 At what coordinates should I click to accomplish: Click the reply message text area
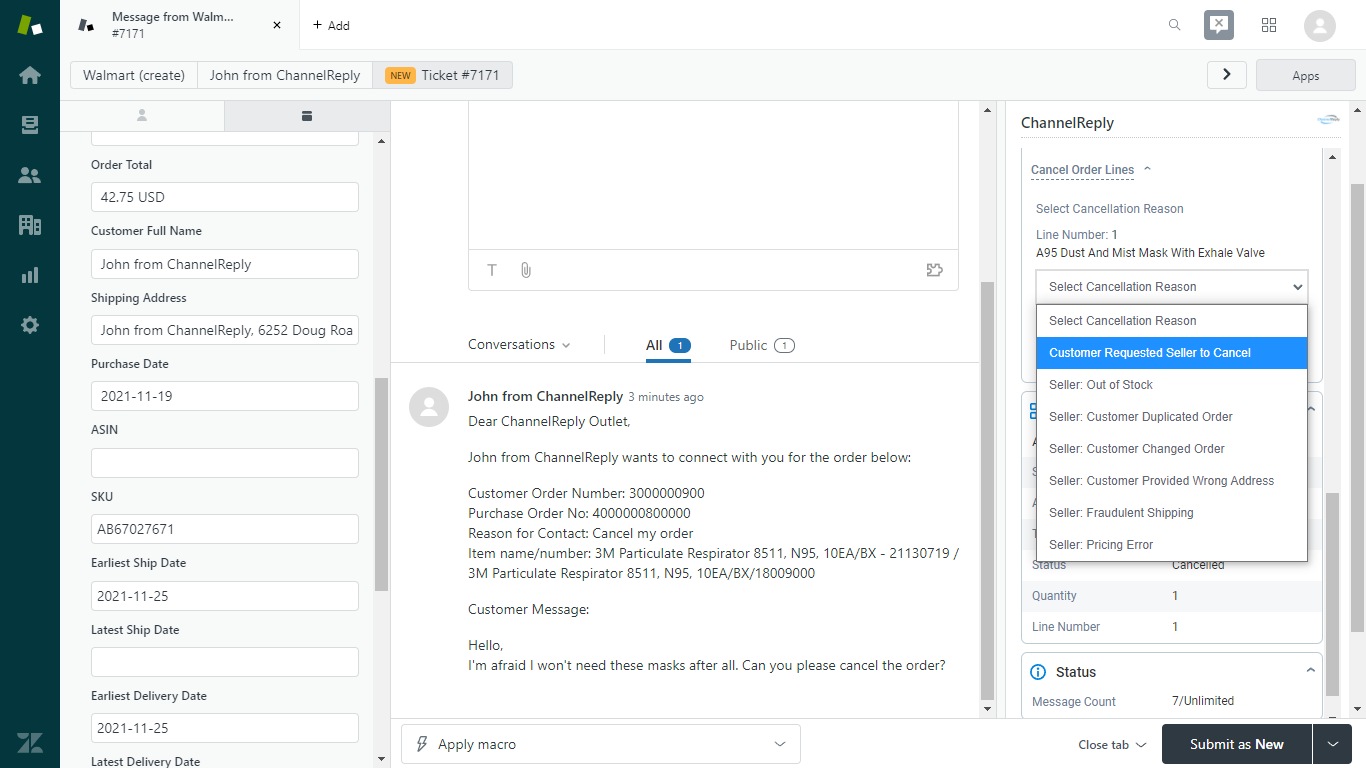pos(713,175)
